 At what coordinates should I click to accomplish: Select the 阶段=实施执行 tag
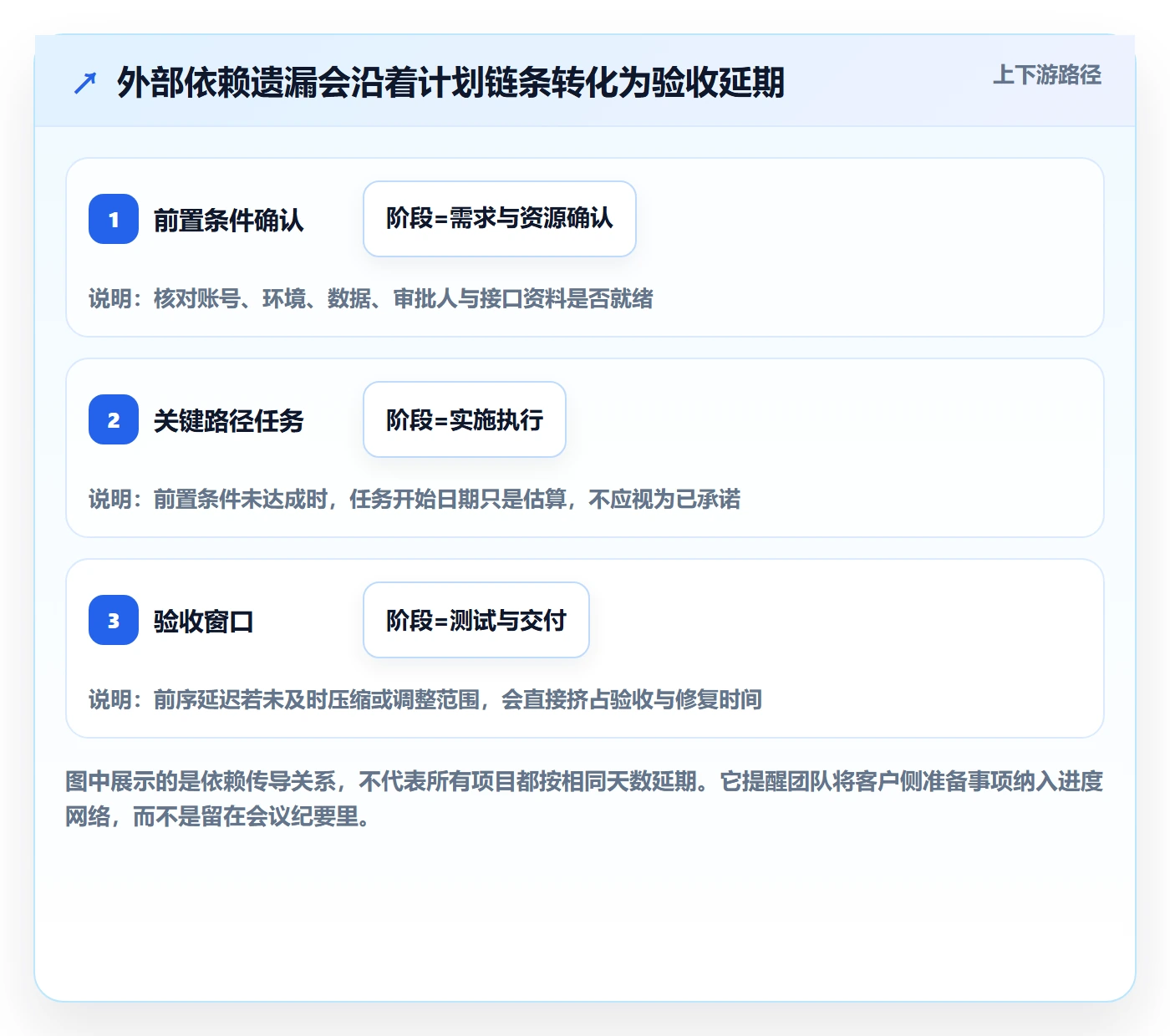tap(465, 419)
